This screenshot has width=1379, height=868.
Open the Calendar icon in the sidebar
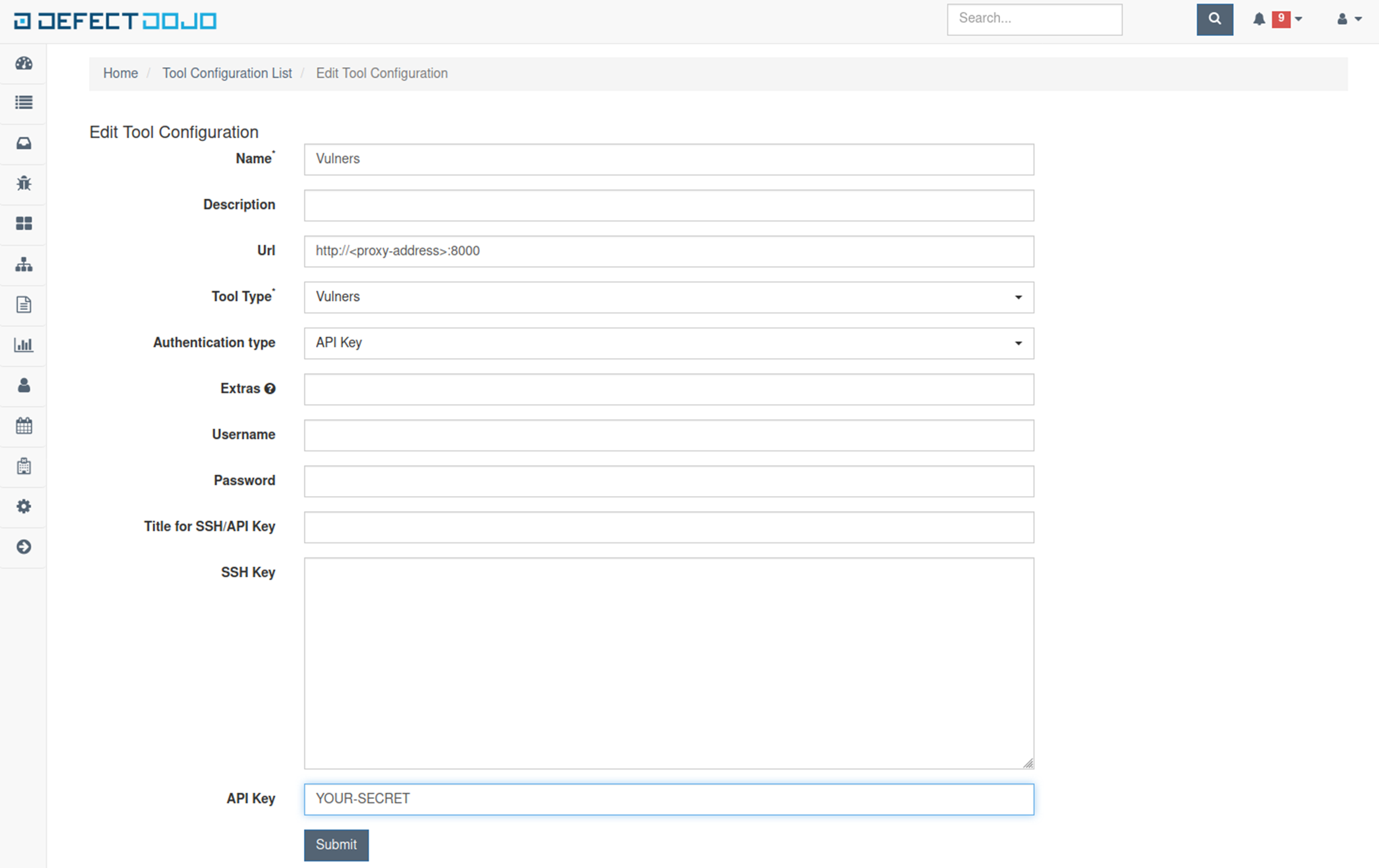point(23,426)
